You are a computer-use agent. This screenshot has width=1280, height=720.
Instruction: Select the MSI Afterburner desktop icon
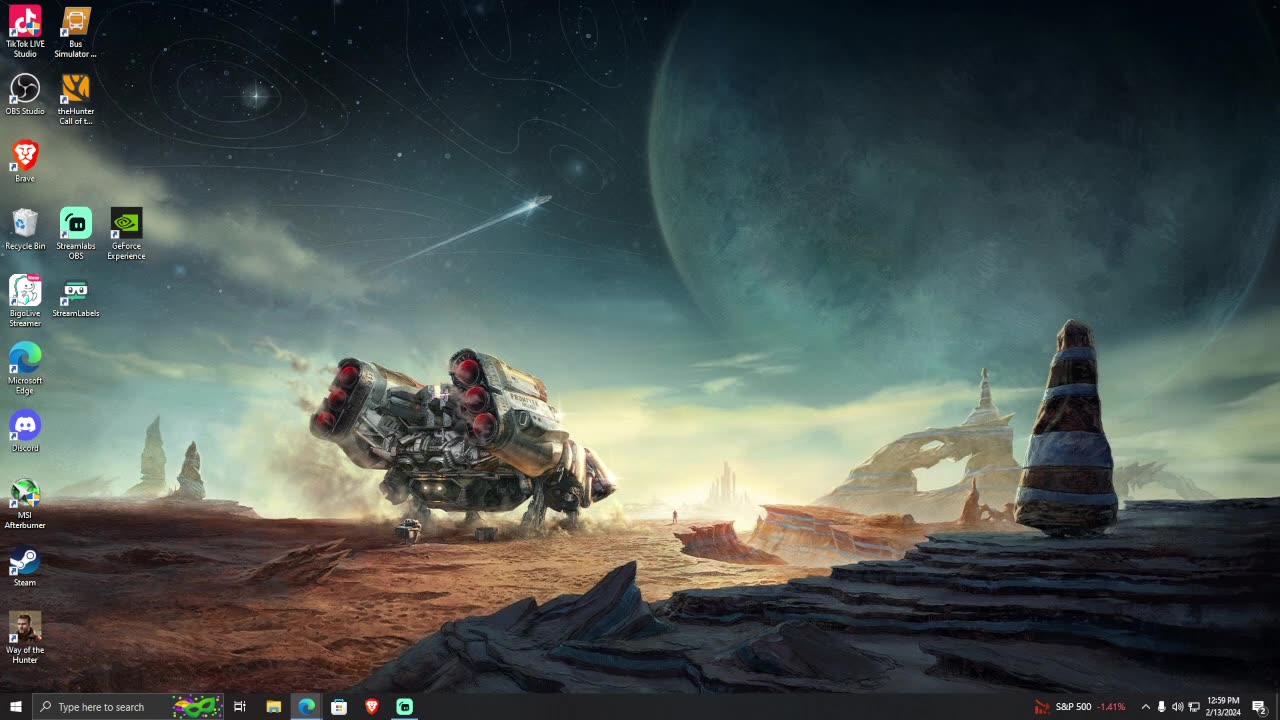25,503
